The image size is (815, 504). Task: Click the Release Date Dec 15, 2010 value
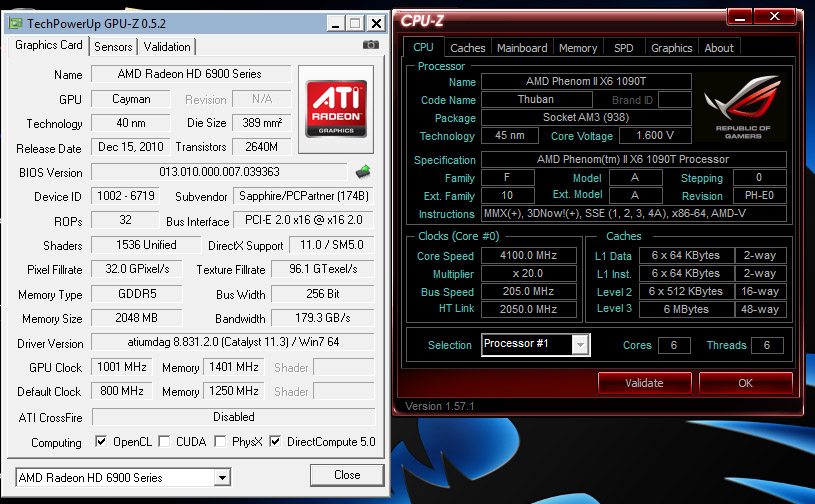130,147
